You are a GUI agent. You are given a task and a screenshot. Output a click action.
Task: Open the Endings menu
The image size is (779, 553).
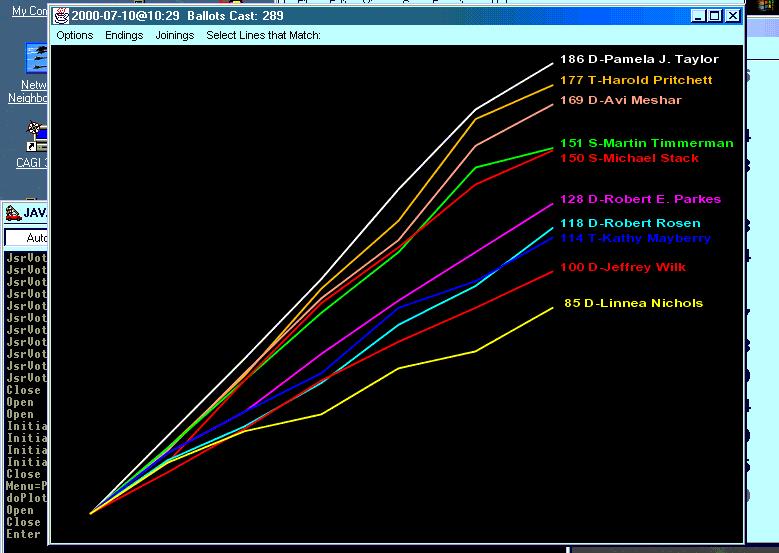tap(124, 35)
